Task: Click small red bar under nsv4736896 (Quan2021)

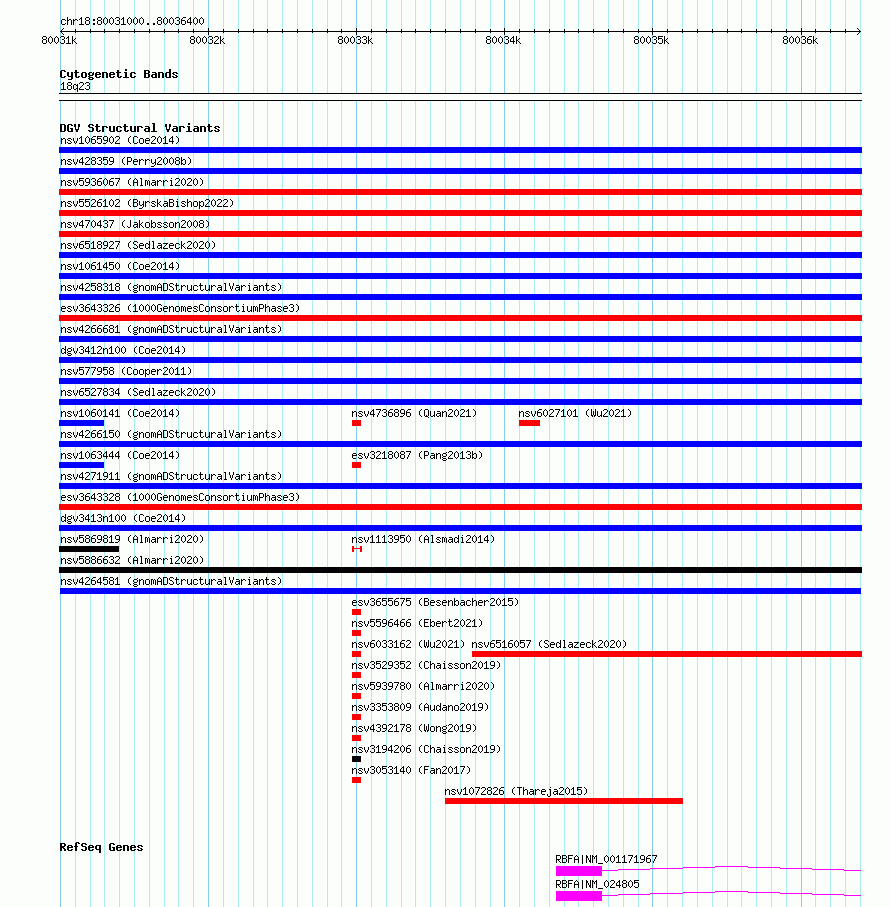Action: (x=356, y=423)
